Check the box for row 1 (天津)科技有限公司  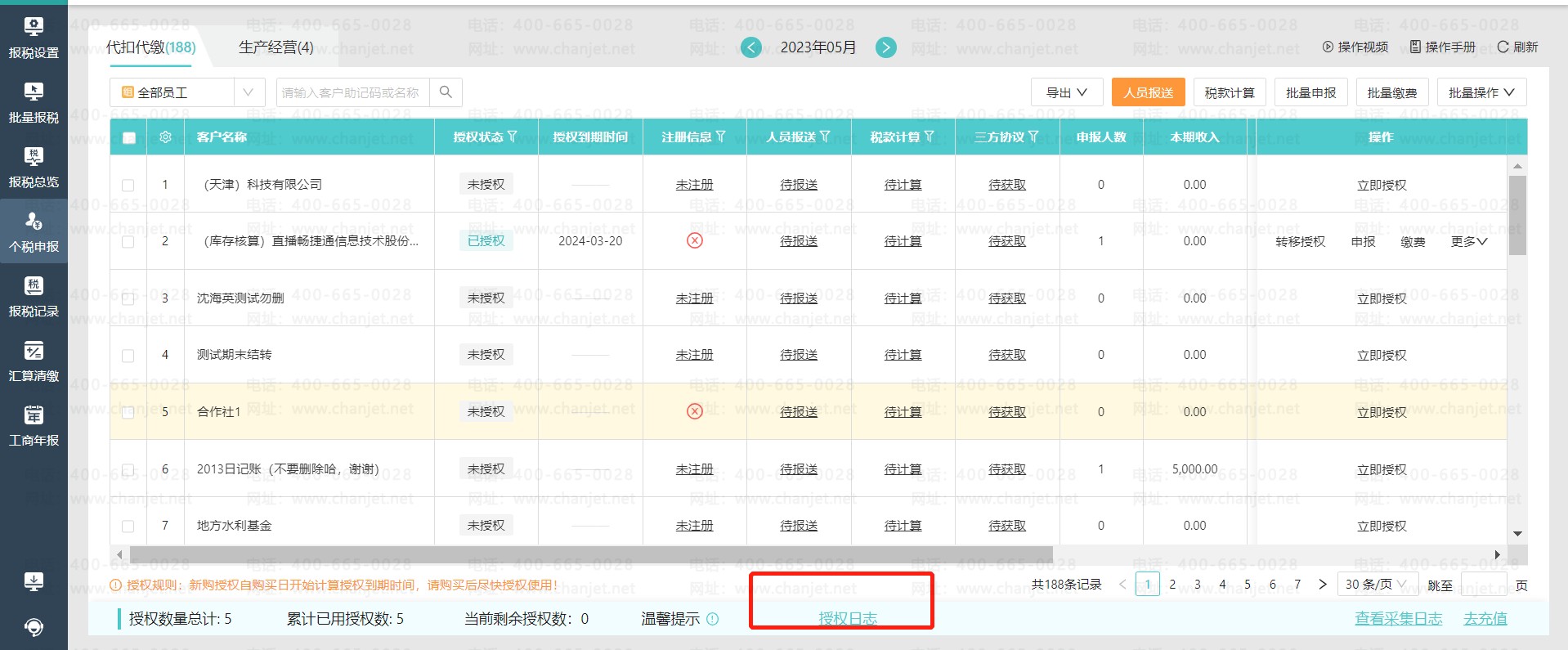[128, 186]
